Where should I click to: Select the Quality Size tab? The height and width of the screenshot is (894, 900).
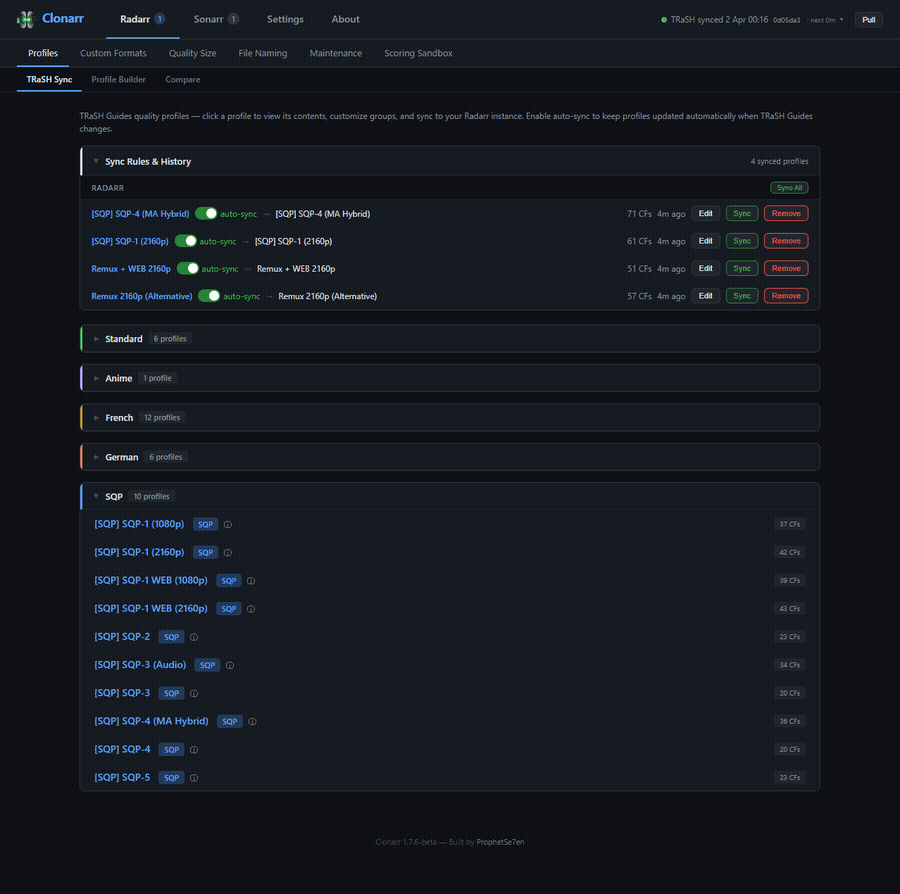(192, 53)
